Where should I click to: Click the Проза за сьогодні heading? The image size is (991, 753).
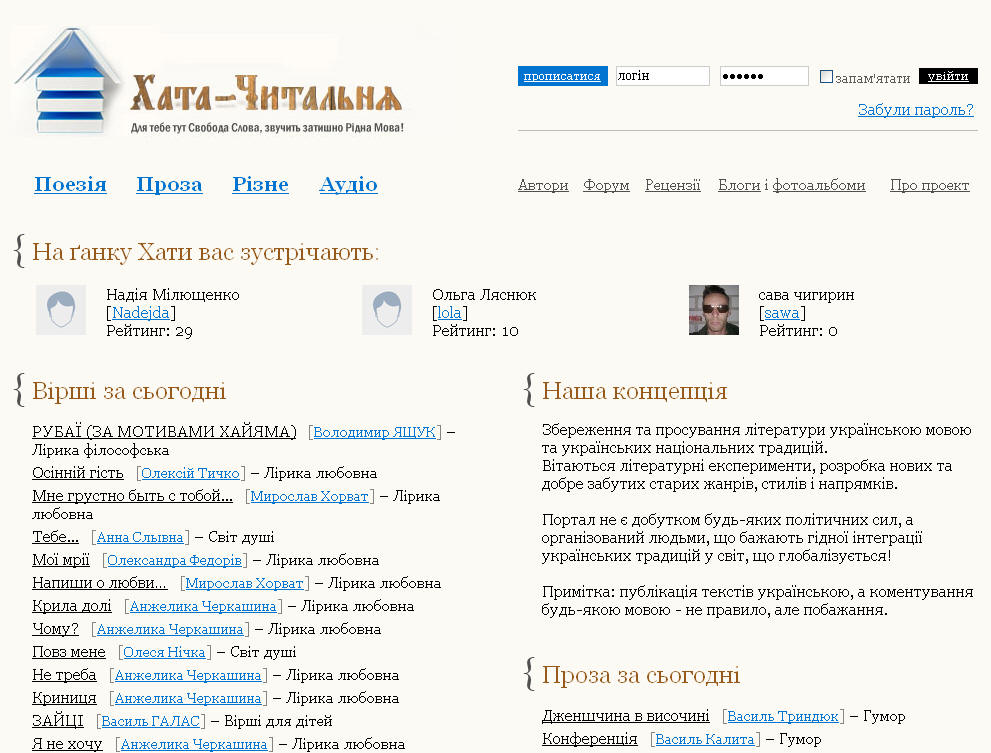(x=641, y=675)
